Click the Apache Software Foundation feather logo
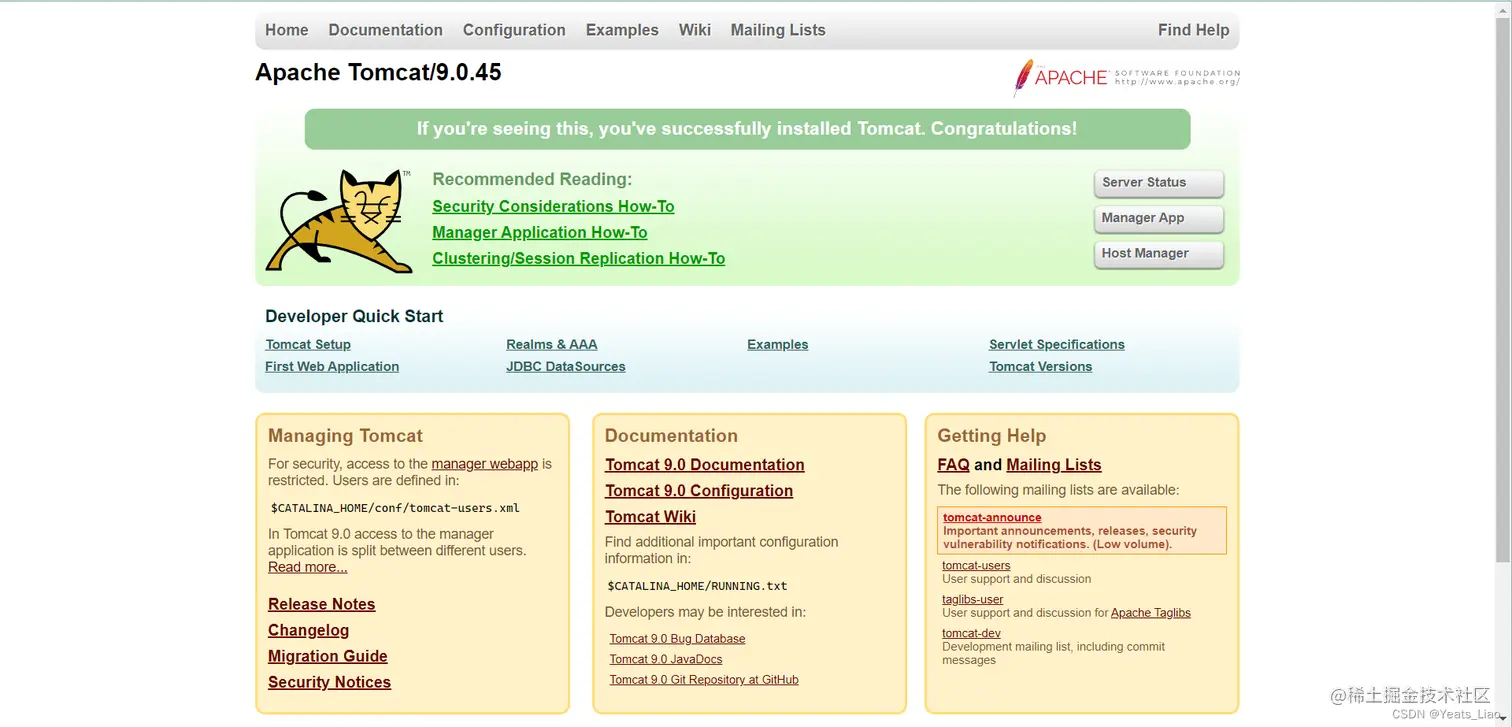1512x727 pixels. [1126, 77]
